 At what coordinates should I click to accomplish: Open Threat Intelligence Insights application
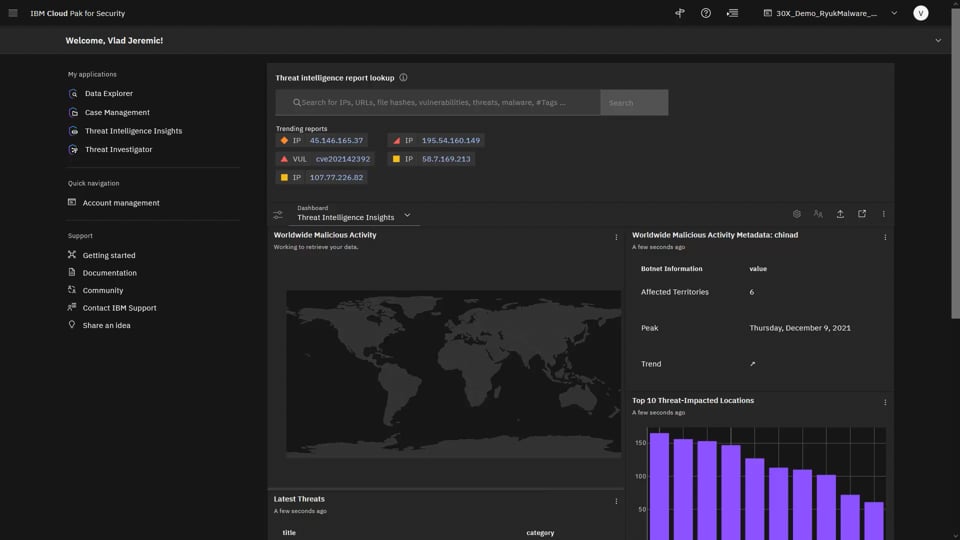tap(133, 130)
